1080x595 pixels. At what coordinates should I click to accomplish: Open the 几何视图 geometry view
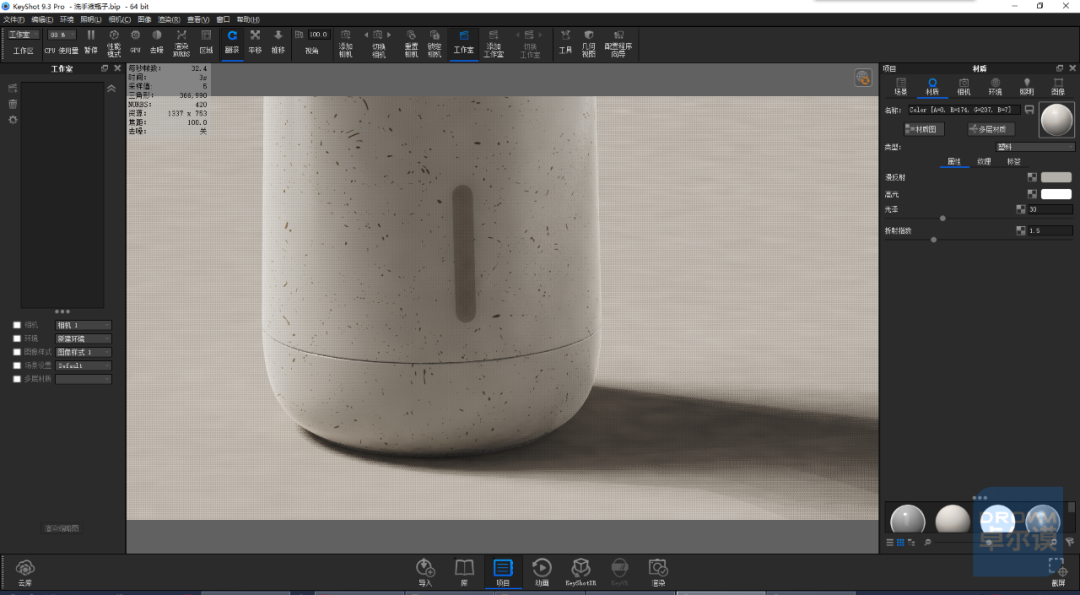588,43
